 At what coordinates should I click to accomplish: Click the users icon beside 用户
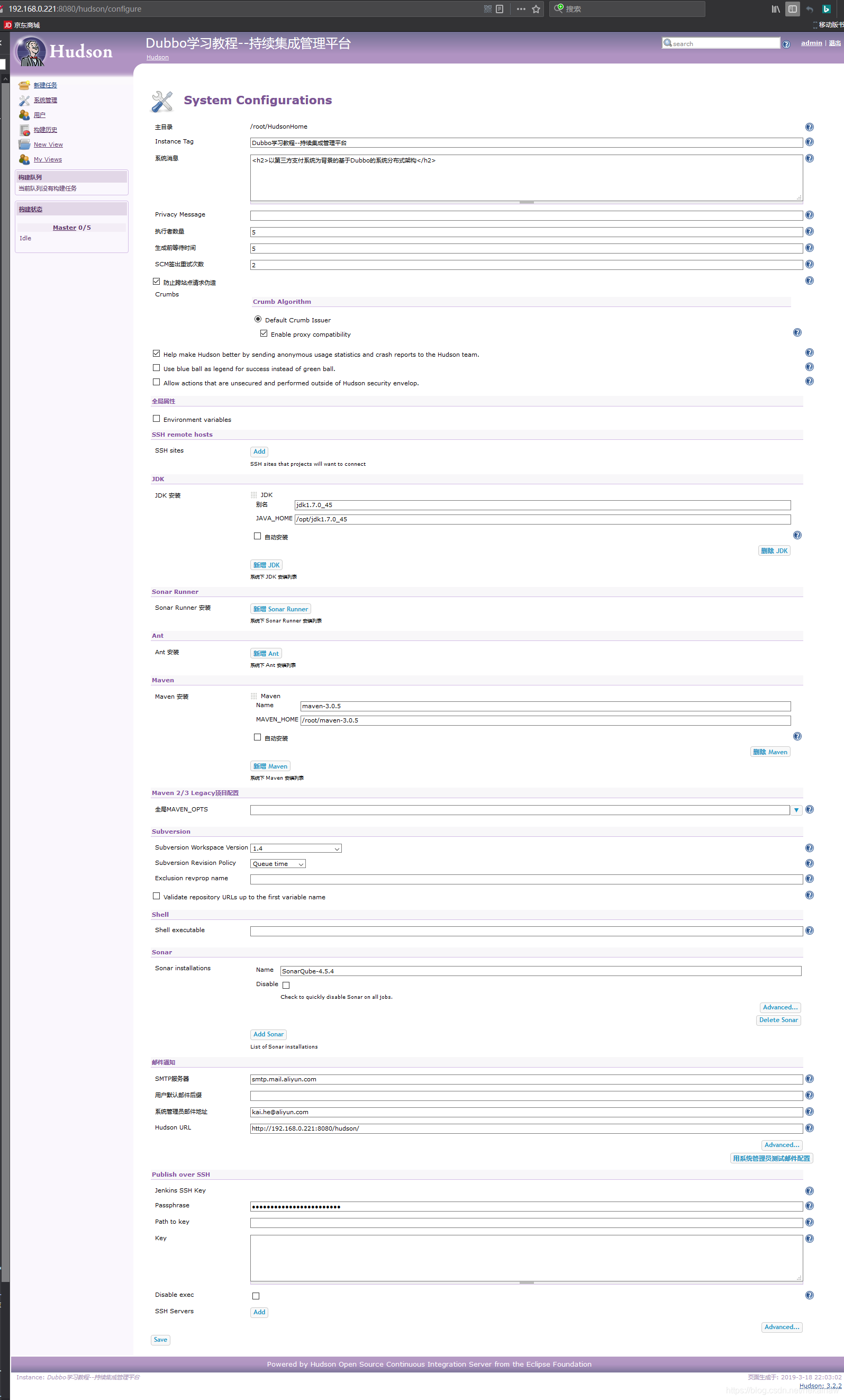(24, 115)
